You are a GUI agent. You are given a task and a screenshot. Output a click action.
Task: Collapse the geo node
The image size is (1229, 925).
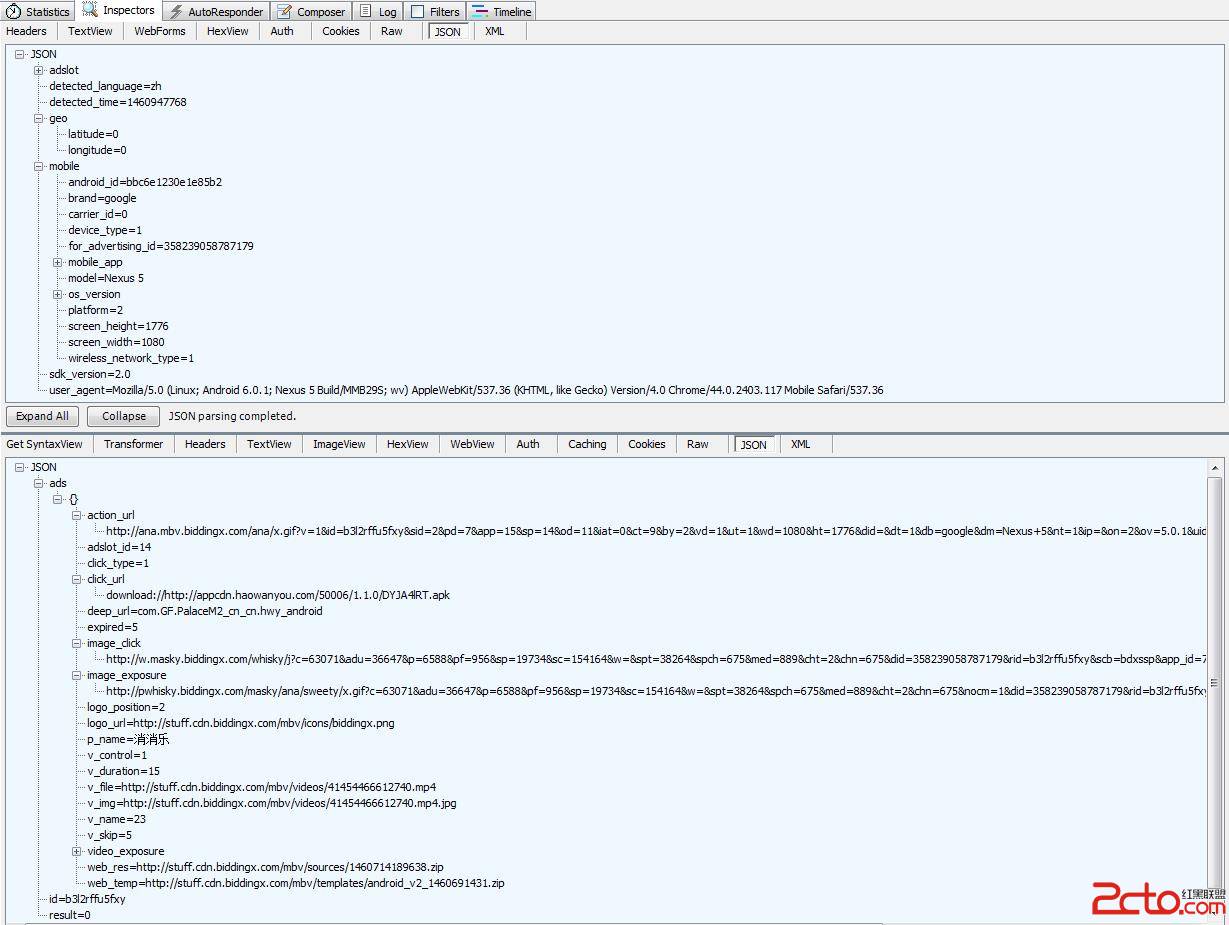click(x=39, y=118)
